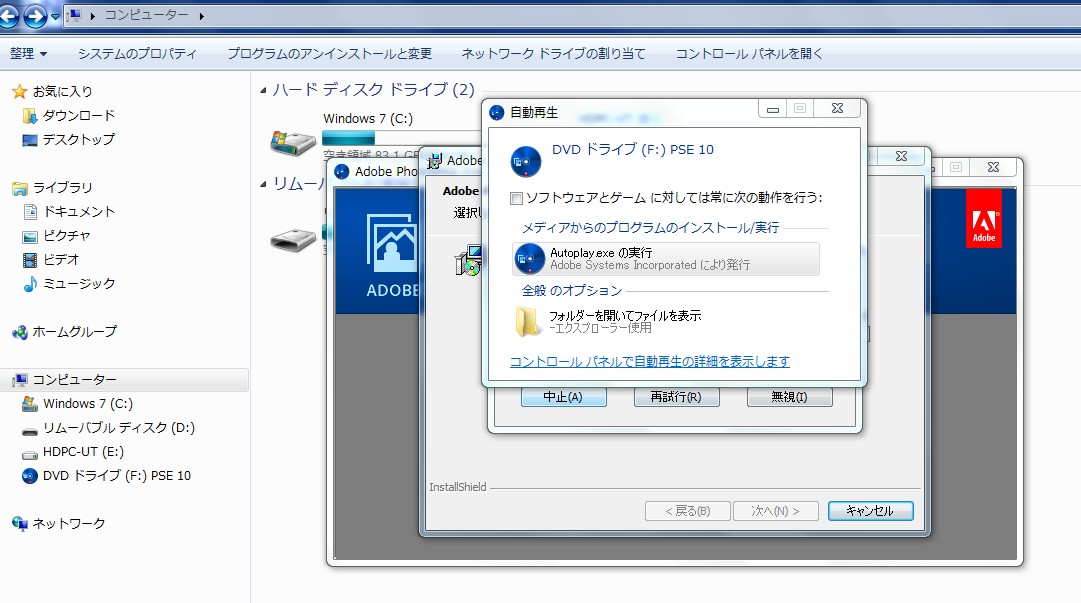Close the 自動再生 dialog
The height and width of the screenshot is (603, 1081).
pos(837,109)
